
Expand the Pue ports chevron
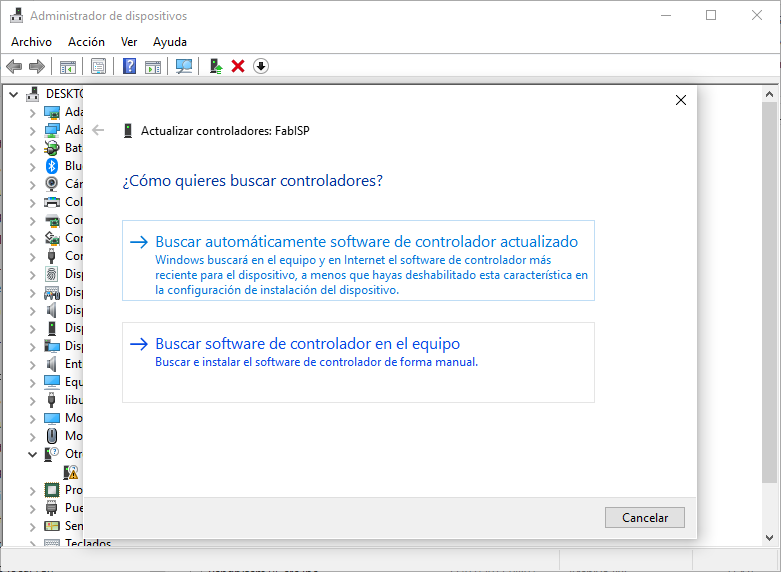tap(32, 508)
